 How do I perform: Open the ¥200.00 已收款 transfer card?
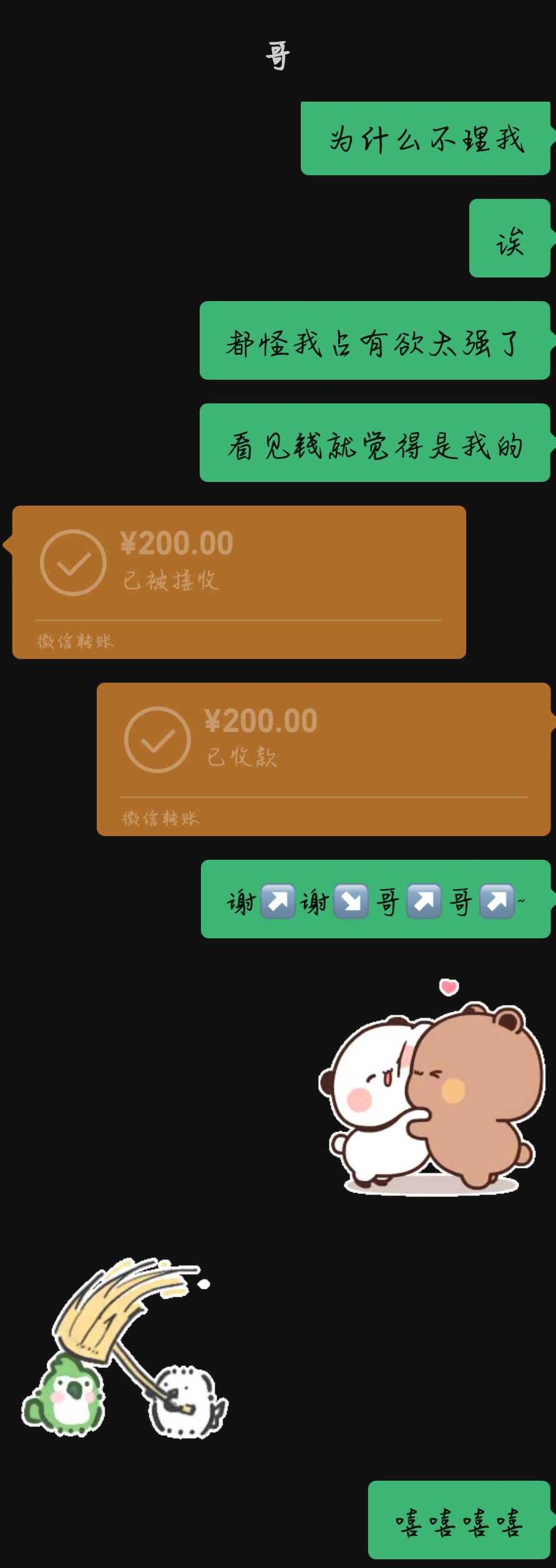tap(323, 759)
